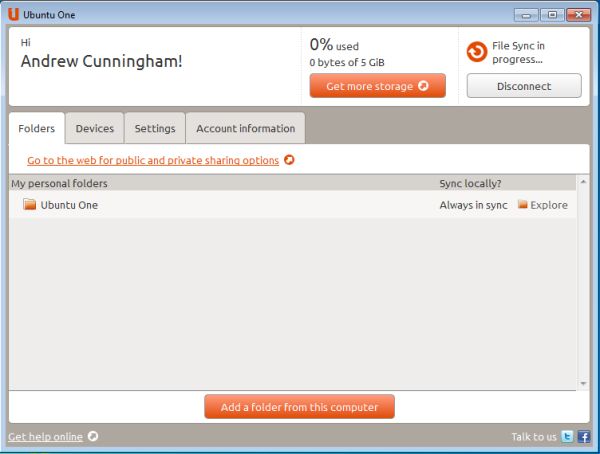Screen dimensions: 600x454
Task: Follow the web sharing options link
Action: click(153, 160)
